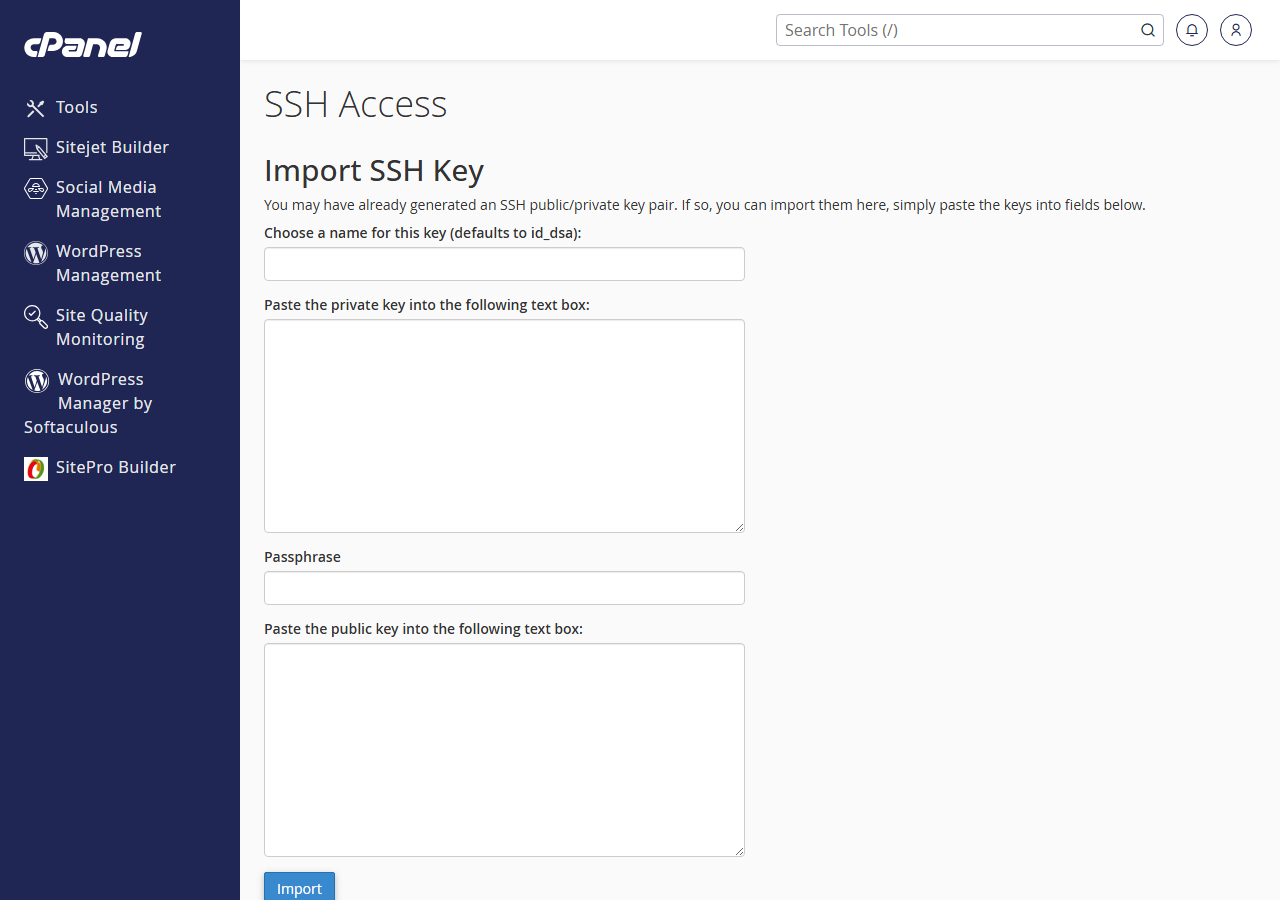
Task: Go to WordPress Management
Action: (x=108, y=263)
